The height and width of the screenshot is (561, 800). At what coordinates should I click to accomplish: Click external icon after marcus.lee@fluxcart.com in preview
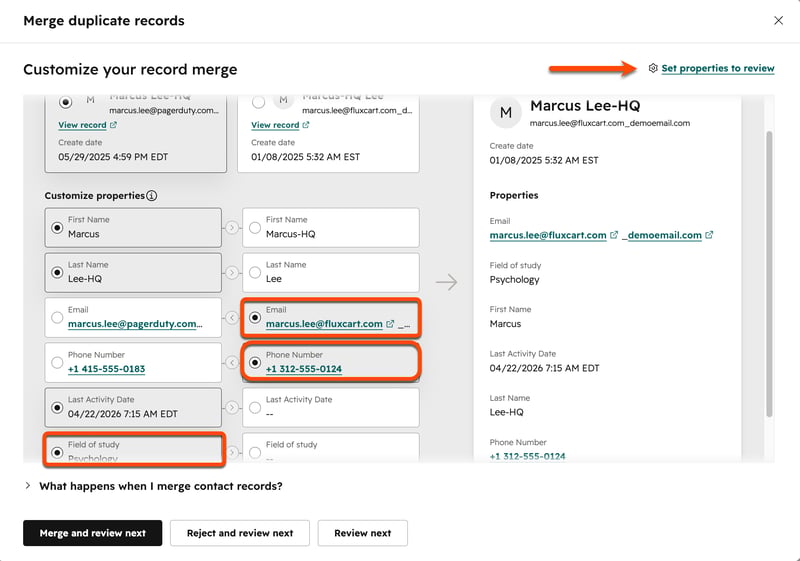[x=614, y=235]
